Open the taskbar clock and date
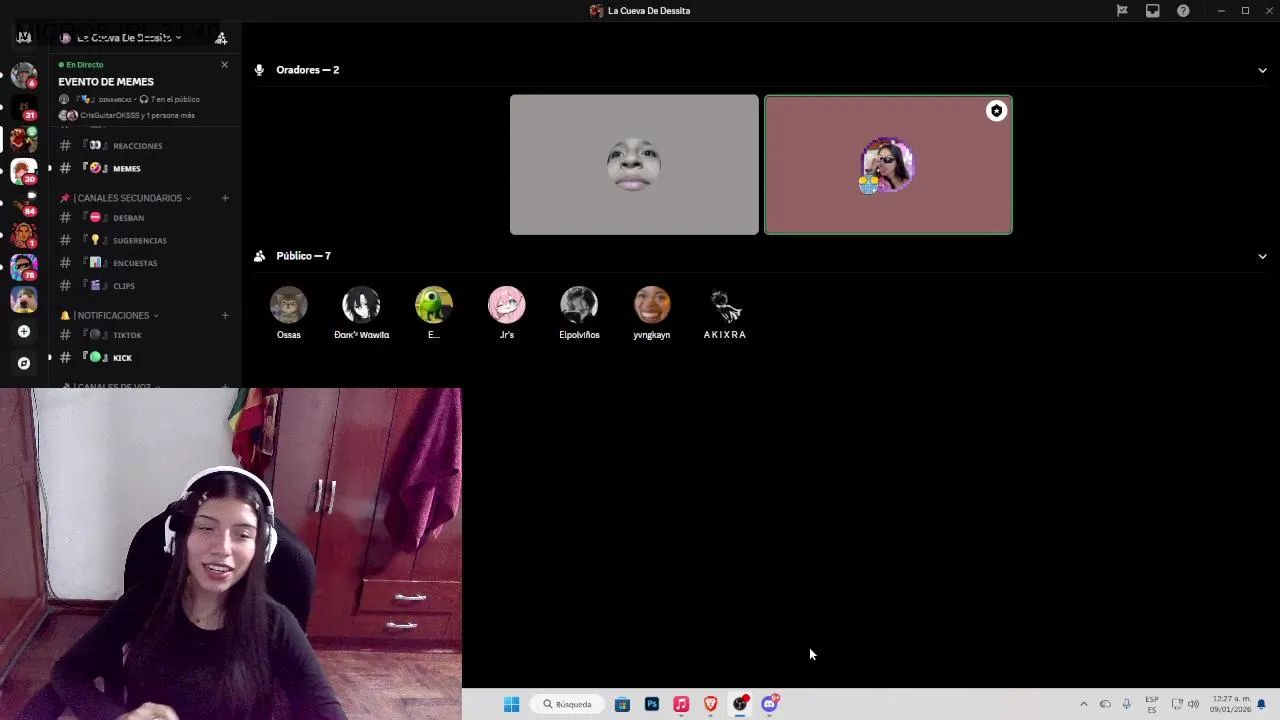 (x=1230, y=704)
